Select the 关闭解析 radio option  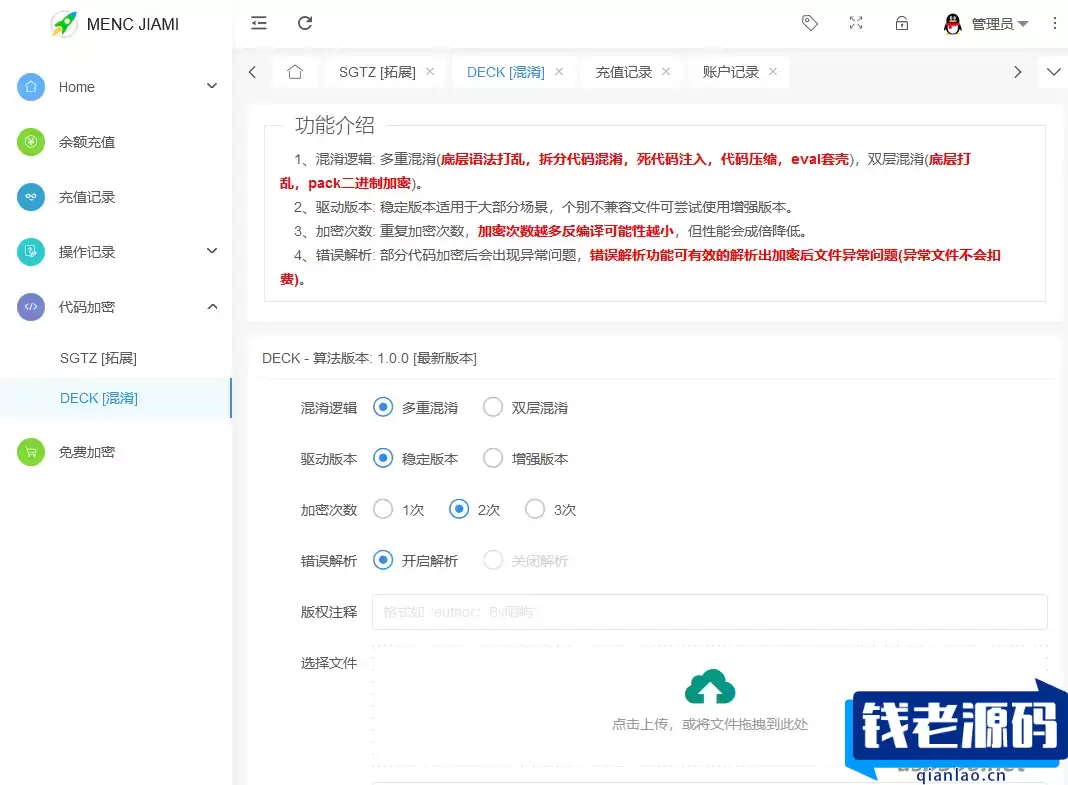tap(492, 560)
